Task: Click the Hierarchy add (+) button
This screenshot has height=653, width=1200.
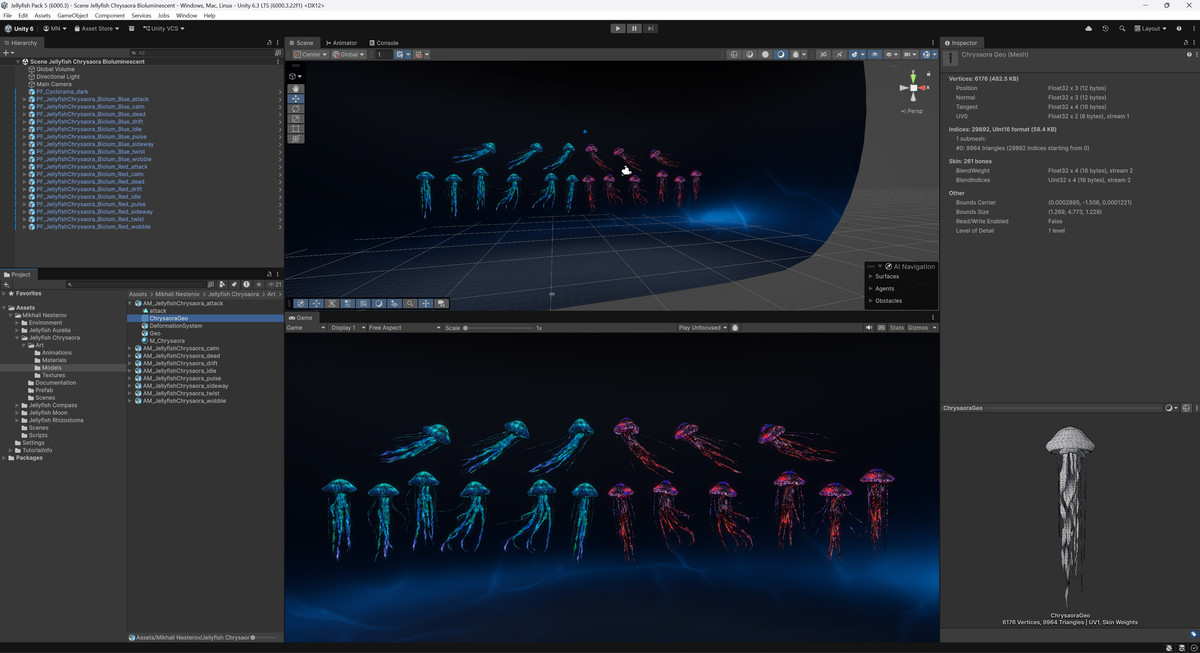Action: tap(6, 52)
